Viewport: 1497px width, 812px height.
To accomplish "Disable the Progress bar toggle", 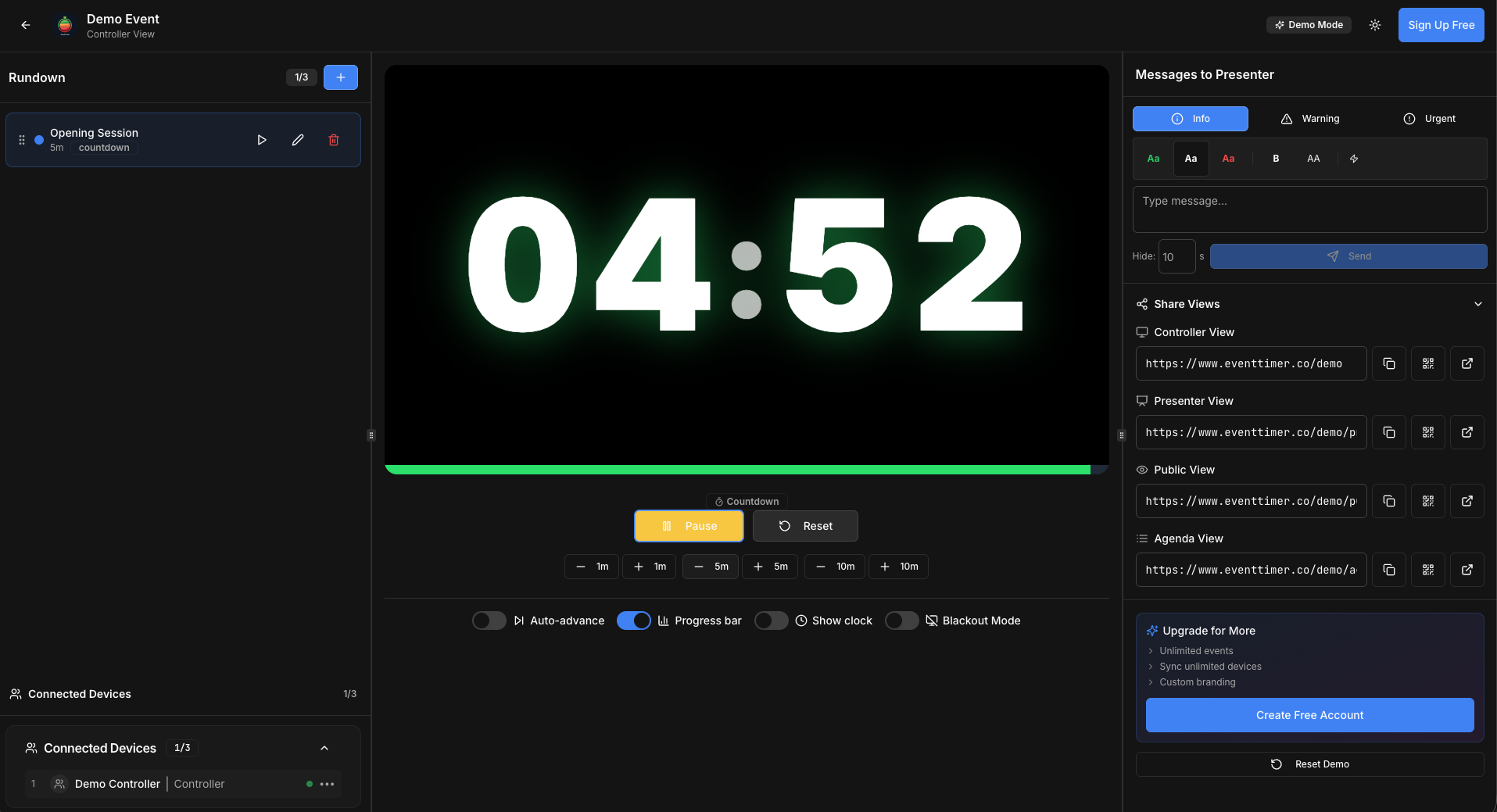I will (633, 620).
